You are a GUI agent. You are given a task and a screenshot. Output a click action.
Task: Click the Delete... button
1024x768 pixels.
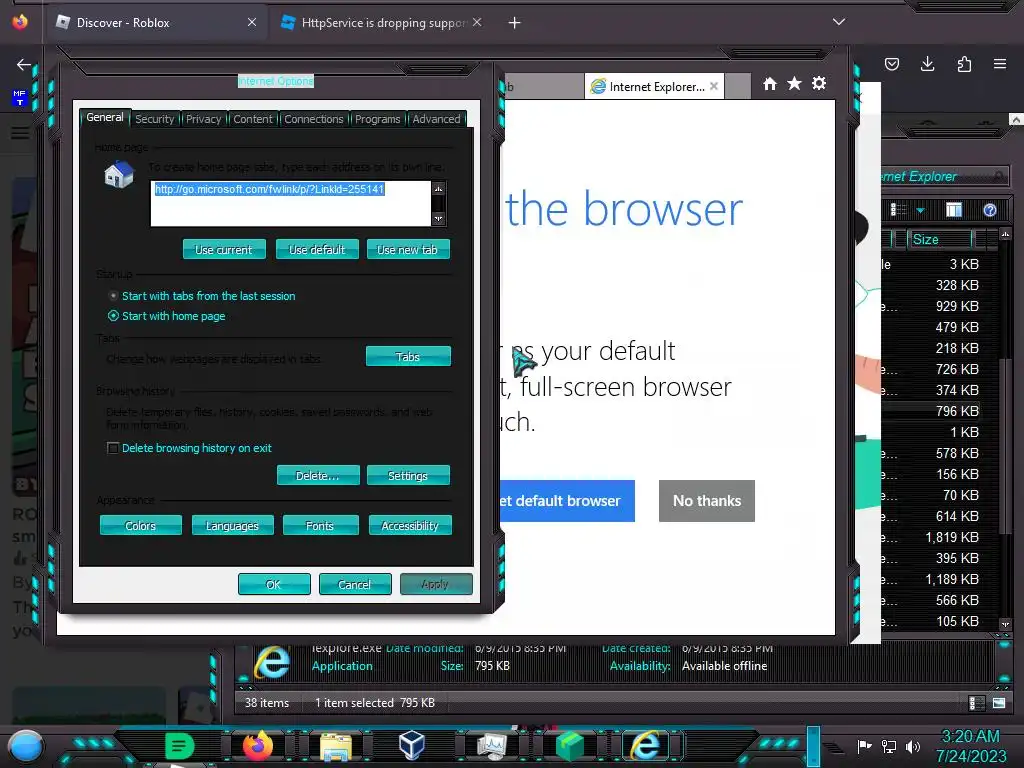pos(318,475)
